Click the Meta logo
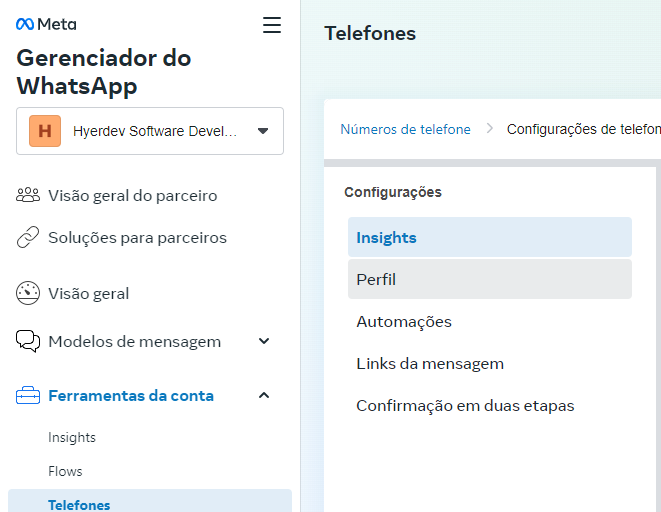Viewport: 661px width, 512px height. (46, 24)
